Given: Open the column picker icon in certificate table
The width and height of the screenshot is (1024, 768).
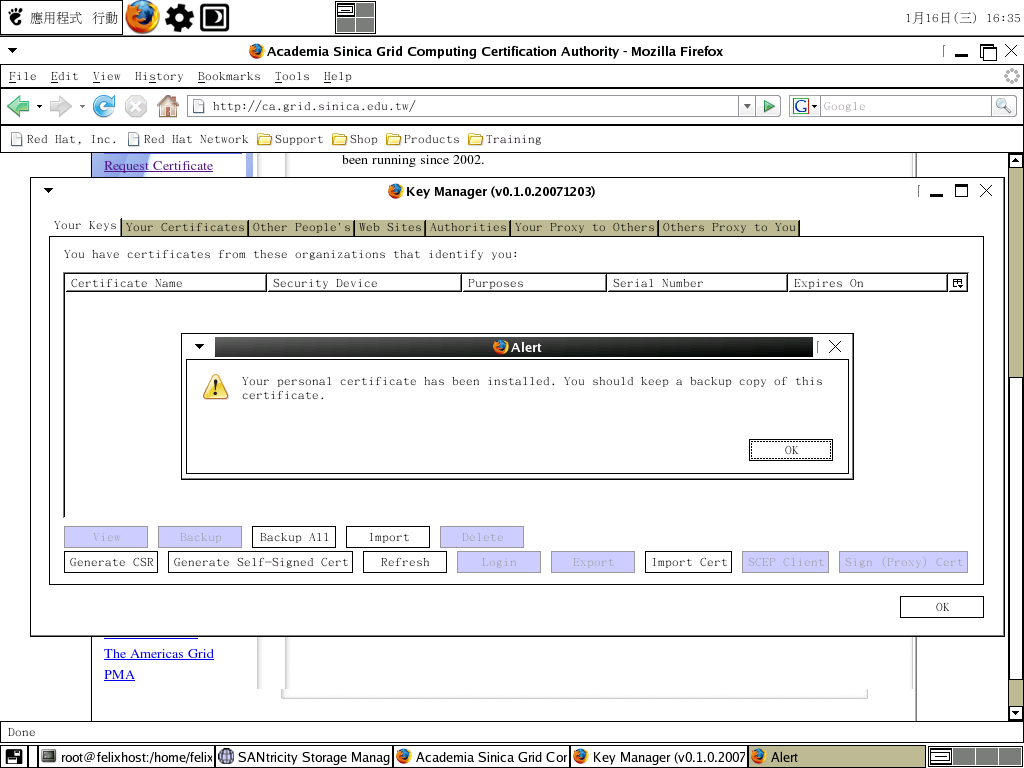Looking at the screenshot, I should (x=957, y=283).
